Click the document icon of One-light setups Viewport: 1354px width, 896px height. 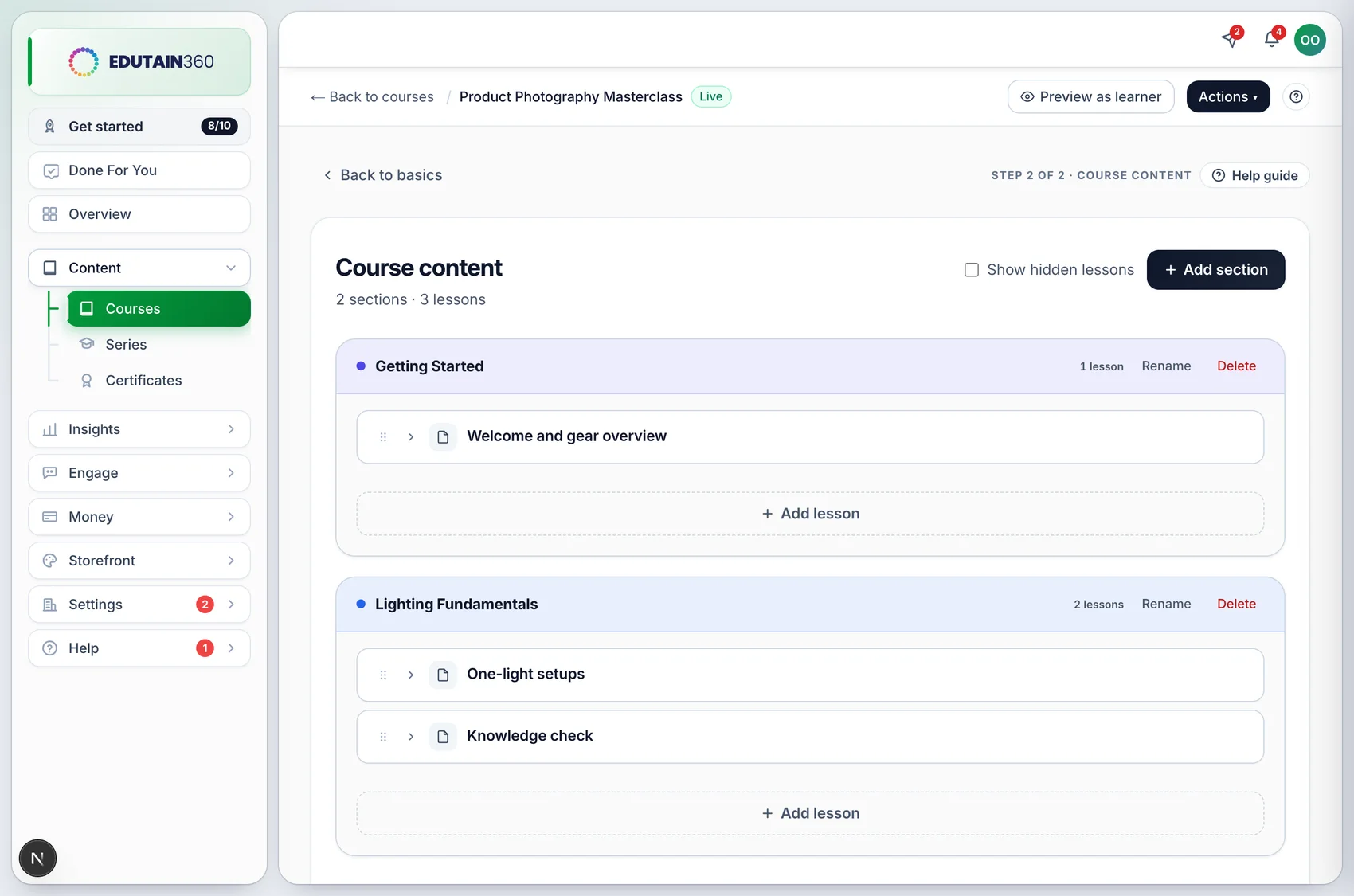click(x=443, y=675)
